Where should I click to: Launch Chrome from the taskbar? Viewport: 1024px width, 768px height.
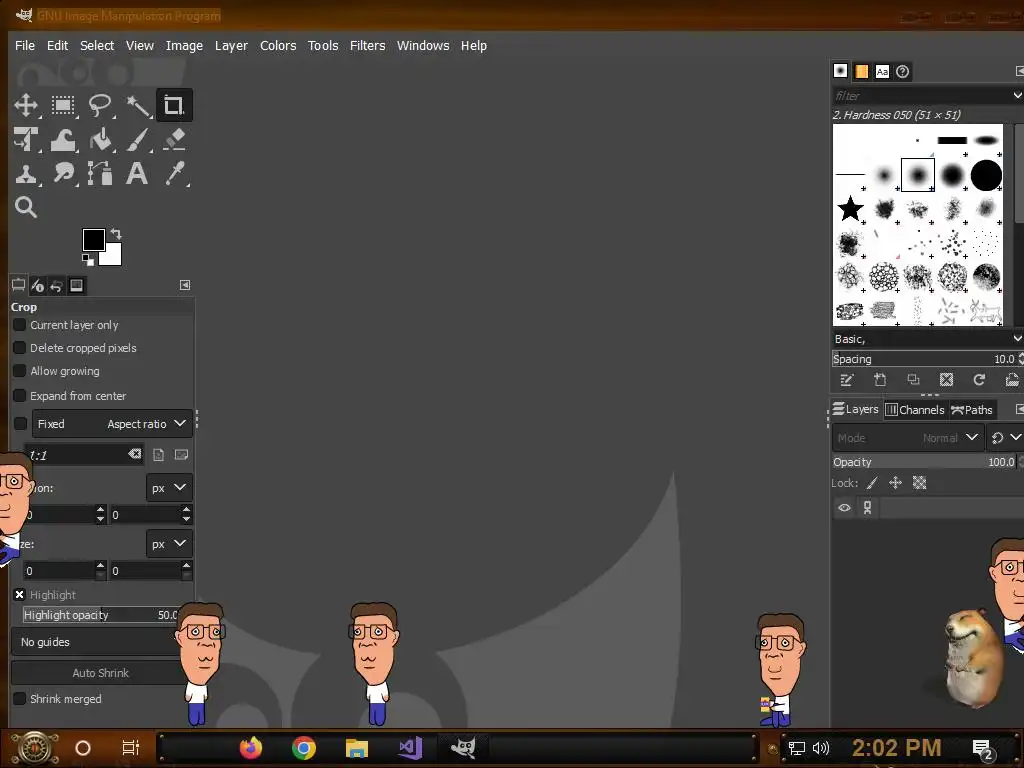(x=304, y=748)
